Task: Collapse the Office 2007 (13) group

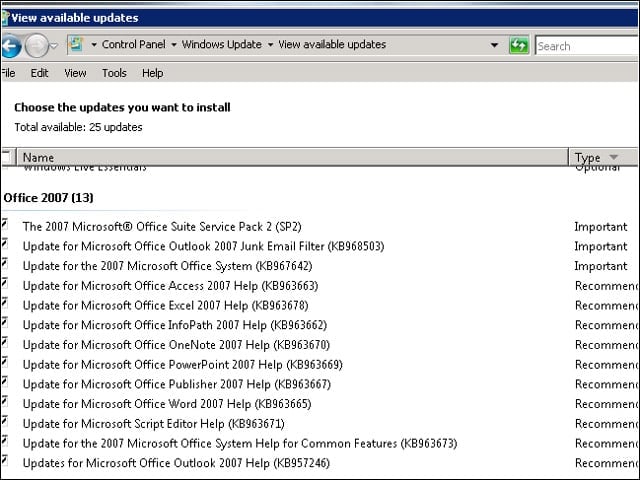Action: [x=48, y=198]
